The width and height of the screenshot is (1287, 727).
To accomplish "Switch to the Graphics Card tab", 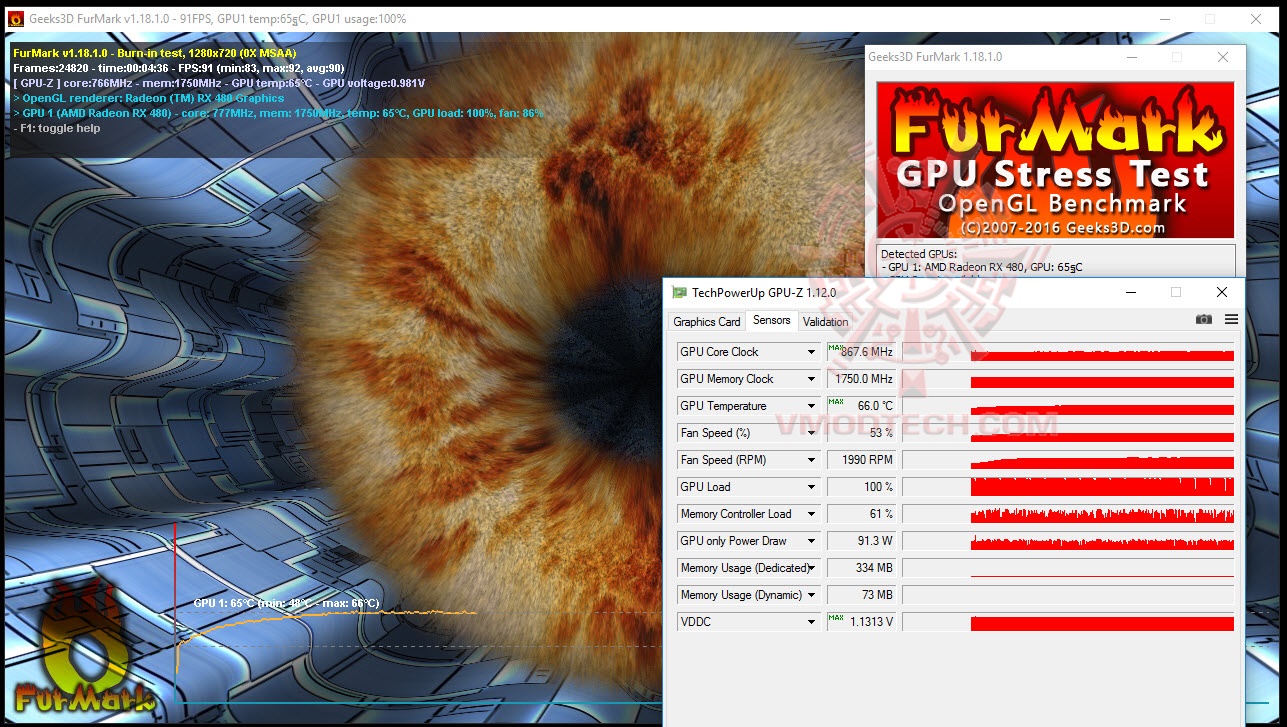I will point(706,321).
